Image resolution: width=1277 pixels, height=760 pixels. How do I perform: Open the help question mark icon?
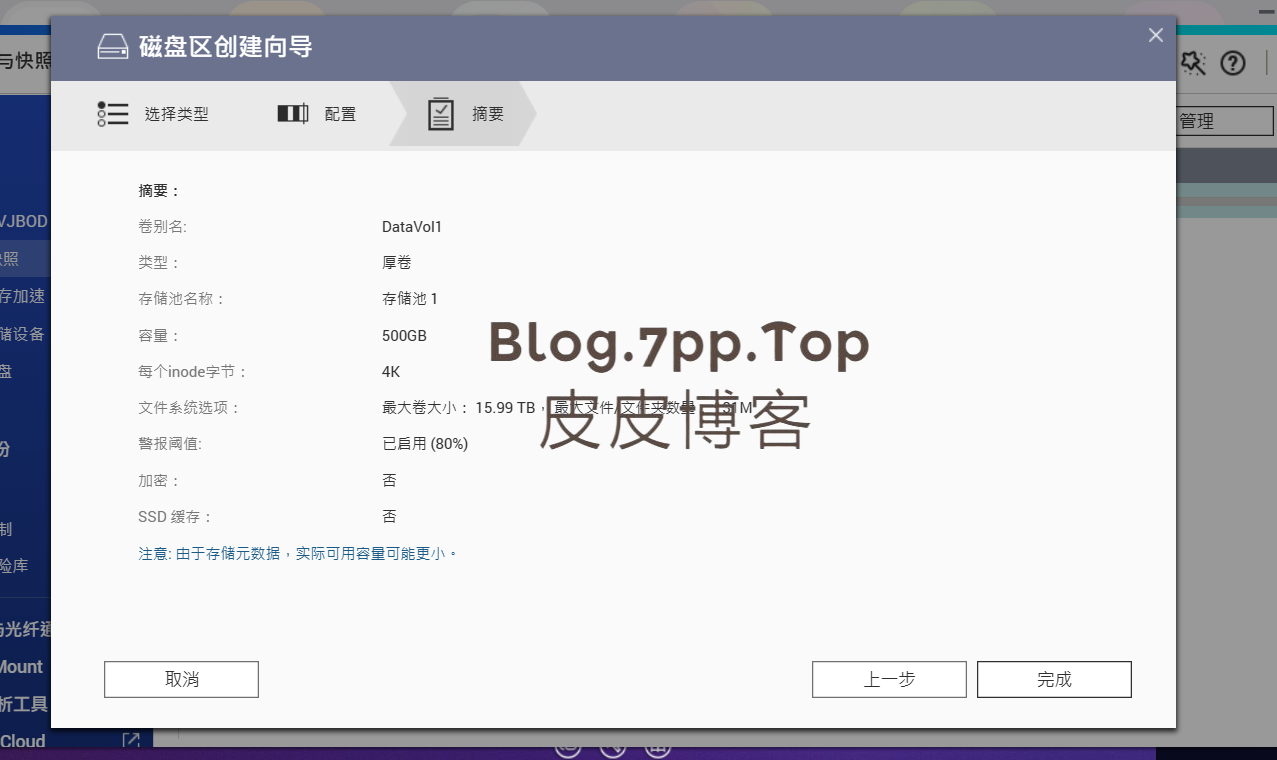(x=1233, y=63)
